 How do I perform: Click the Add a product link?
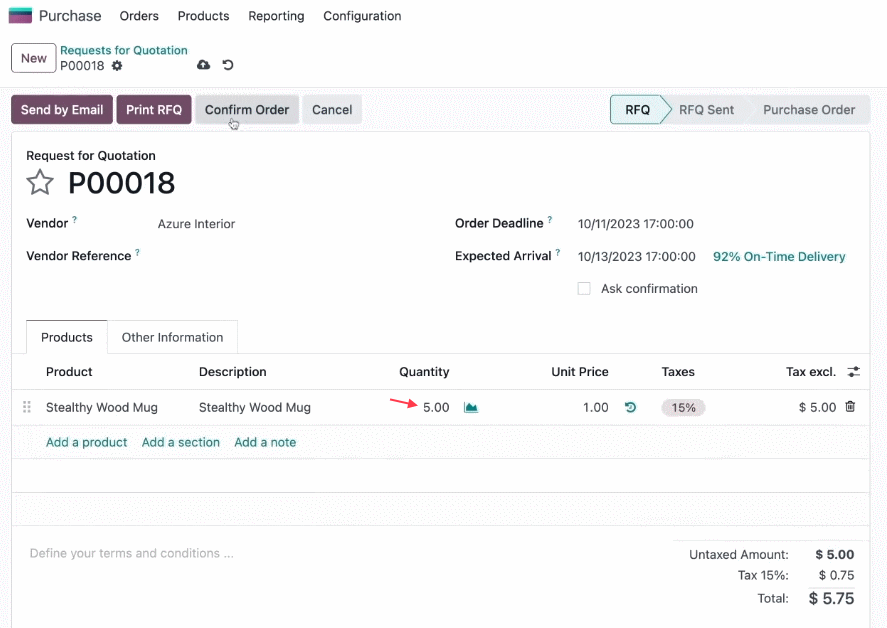[x=87, y=442]
